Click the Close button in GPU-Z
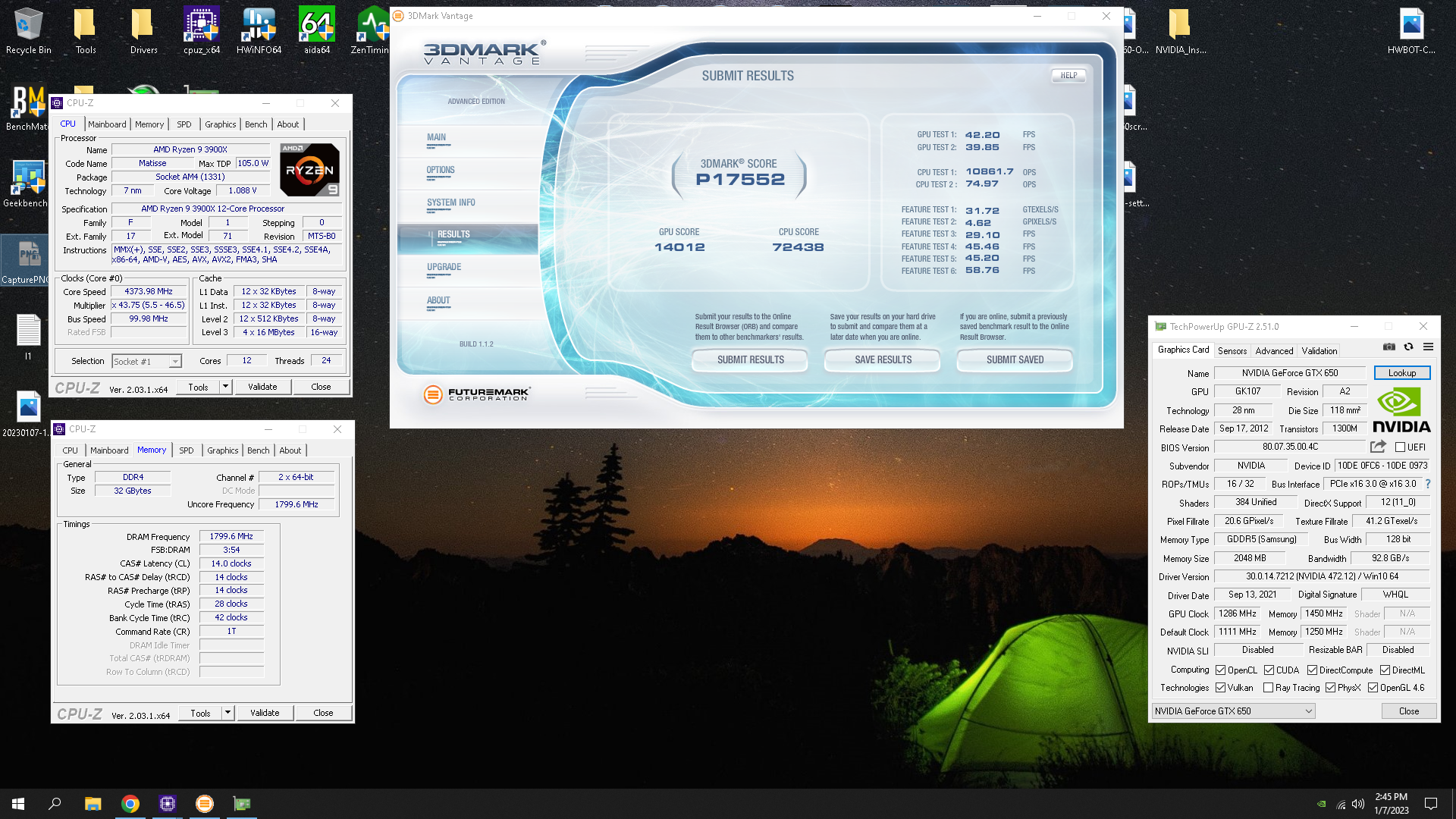1456x819 pixels. [x=1409, y=711]
